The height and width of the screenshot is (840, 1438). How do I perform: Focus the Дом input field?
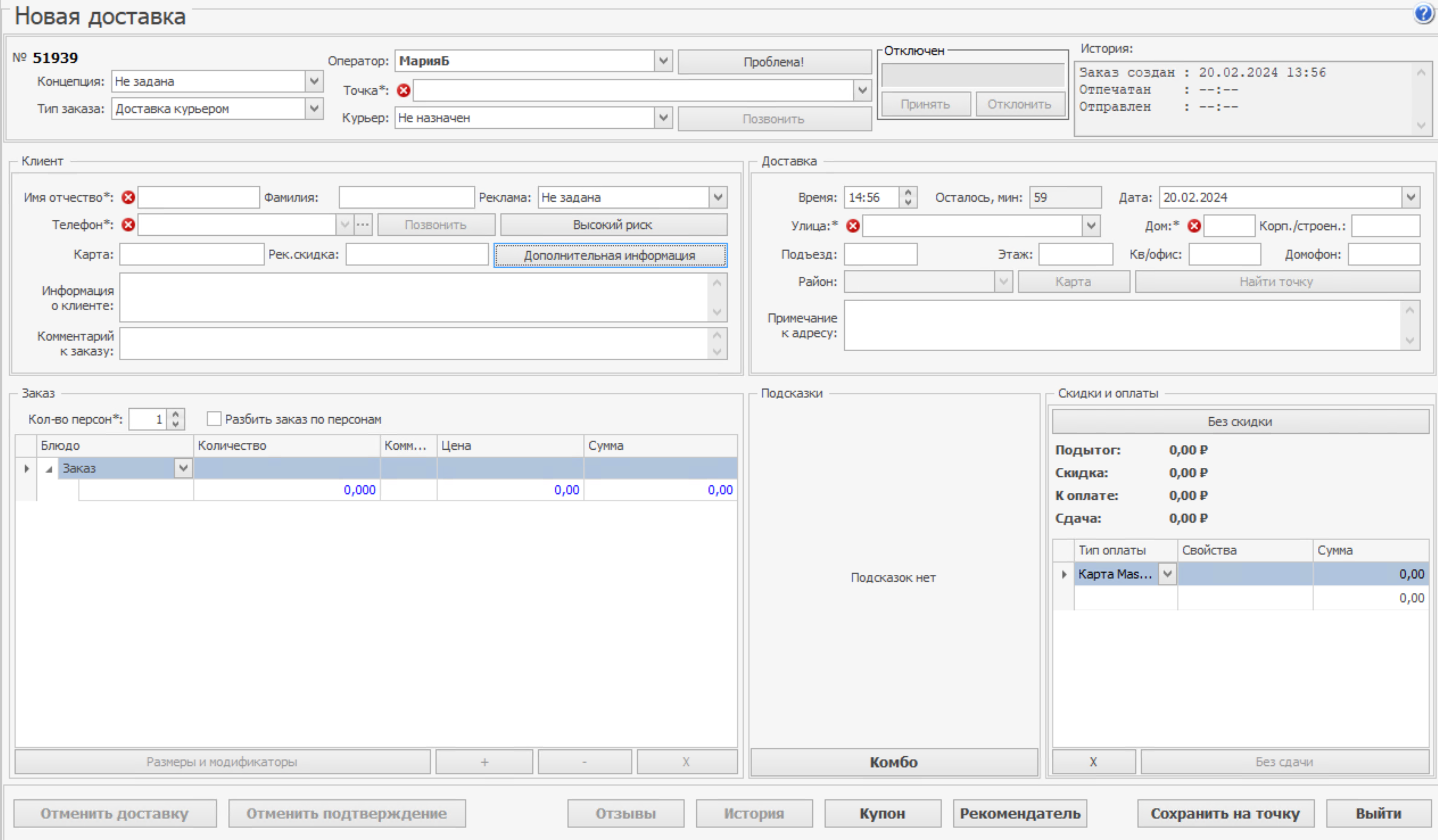[x=1229, y=226]
